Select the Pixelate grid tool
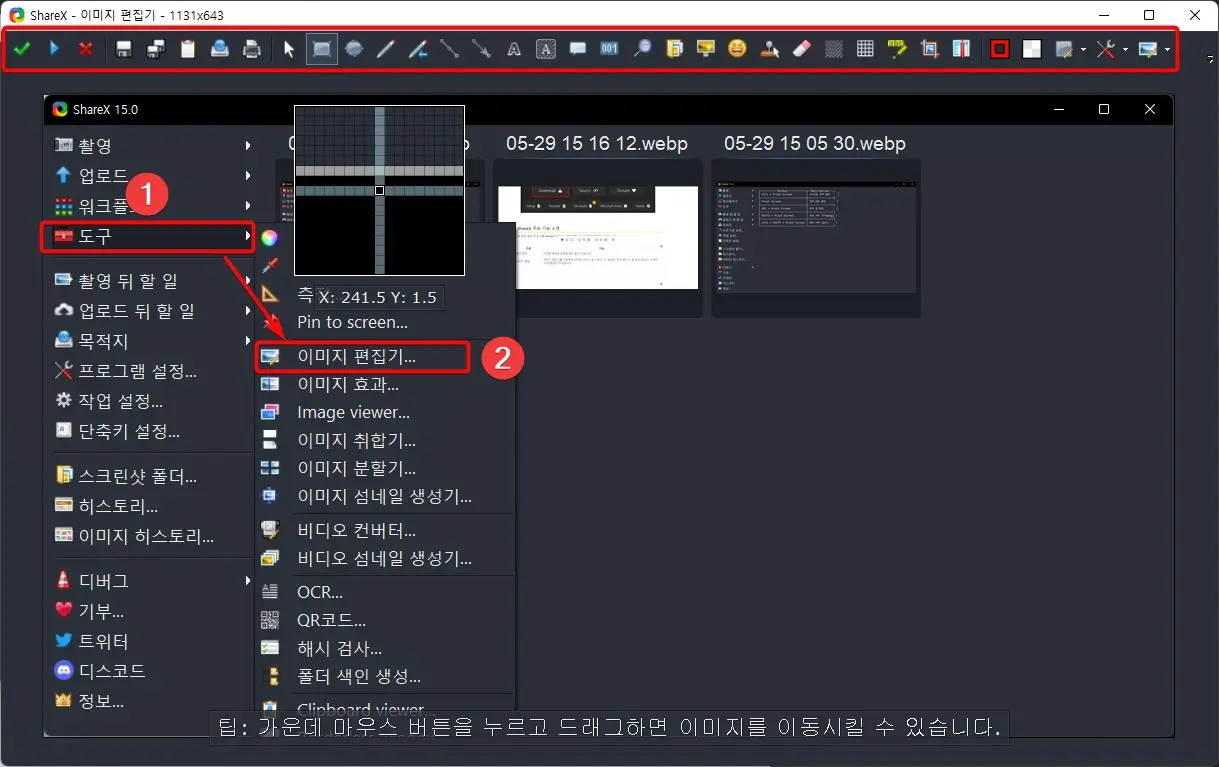Screen dimensions: 1219x767 866,49
